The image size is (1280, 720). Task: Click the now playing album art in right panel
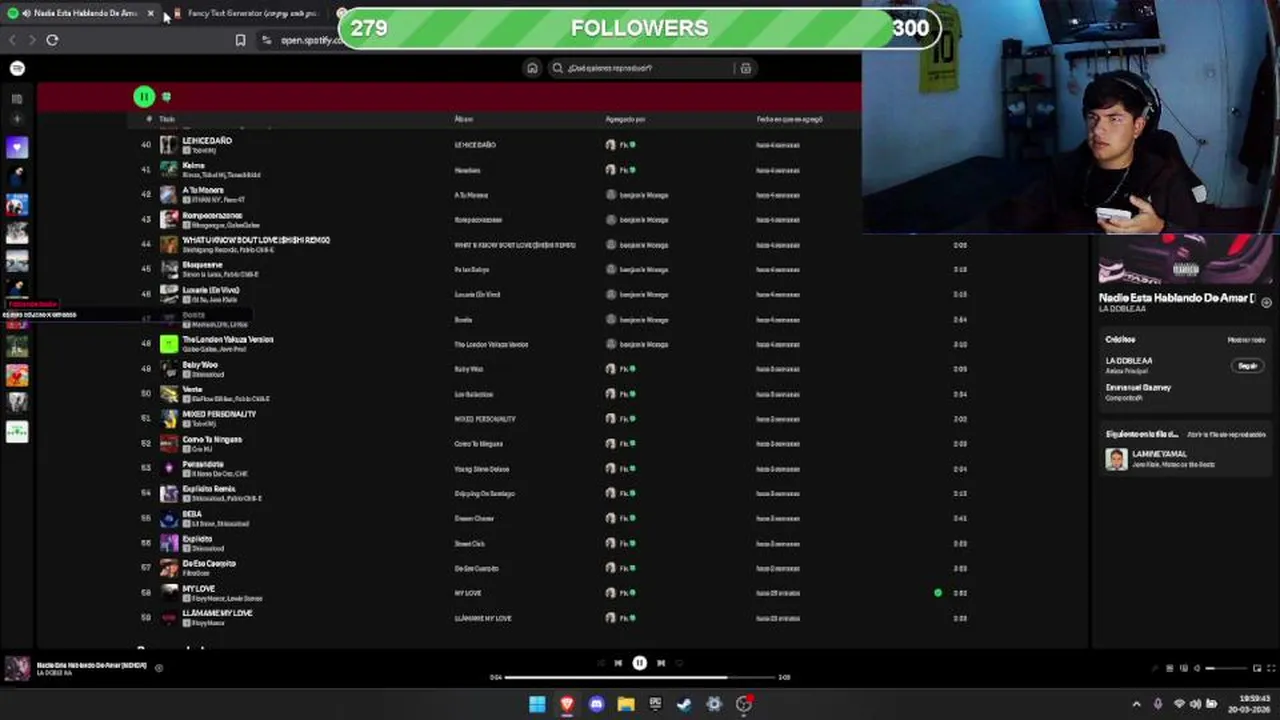tap(1185, 260)
